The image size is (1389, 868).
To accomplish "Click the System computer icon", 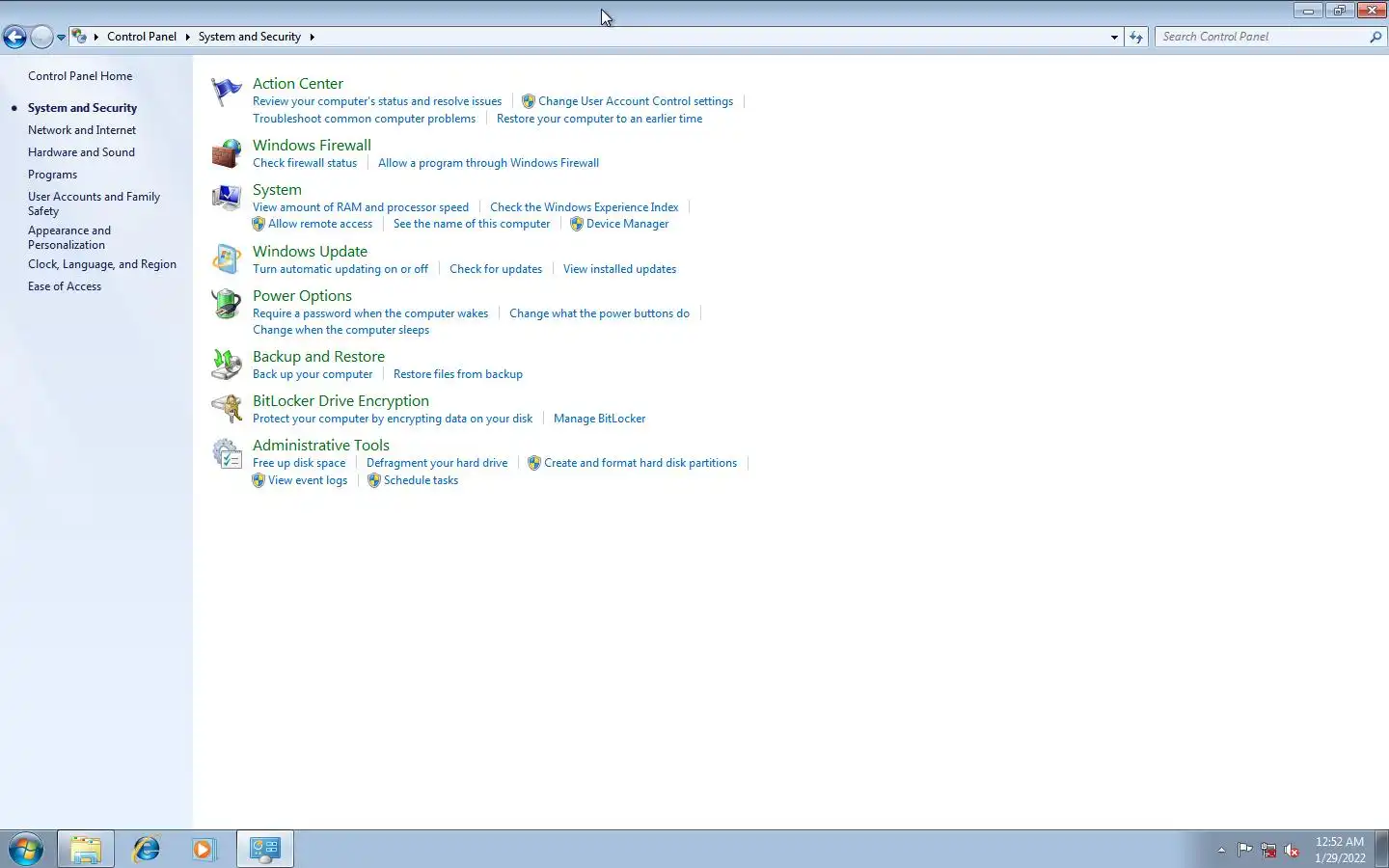I will (x=227, y=198).
